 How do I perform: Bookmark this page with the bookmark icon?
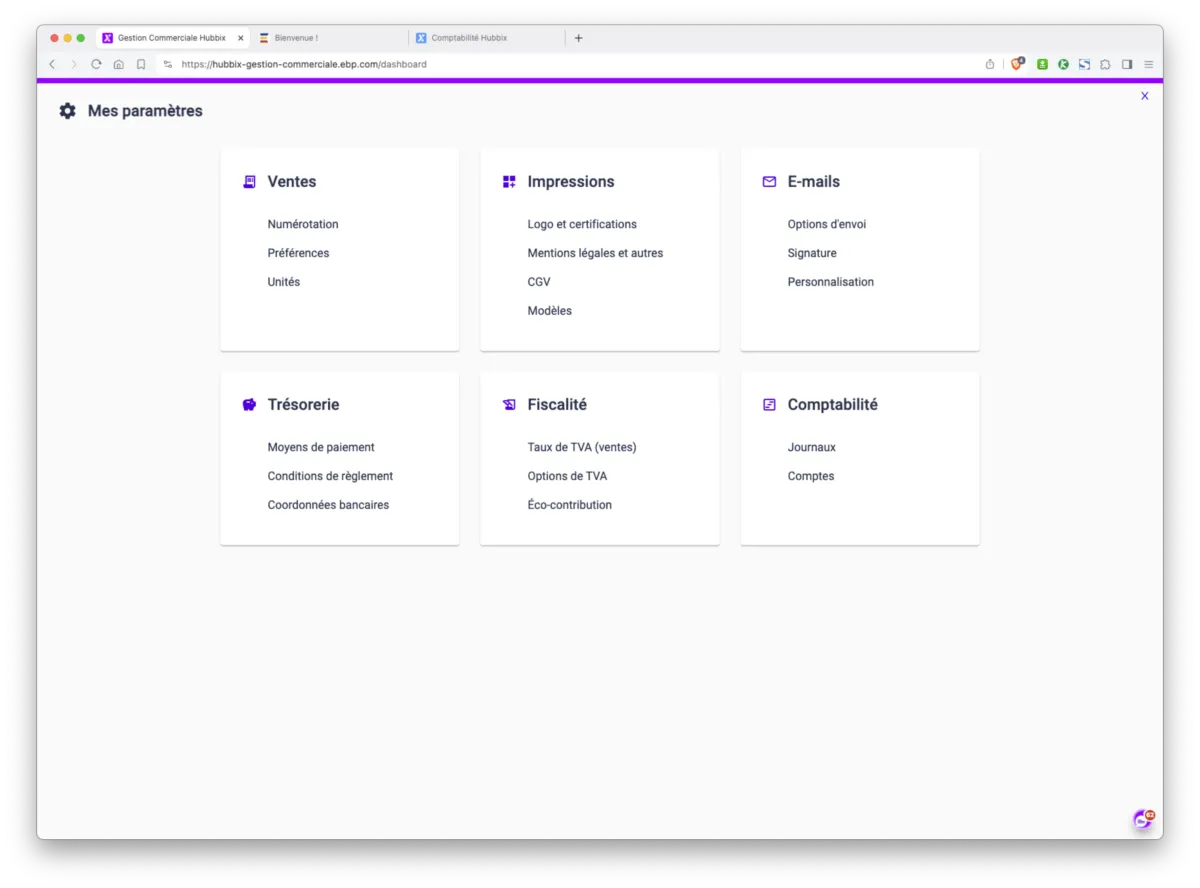click(141, 64)
